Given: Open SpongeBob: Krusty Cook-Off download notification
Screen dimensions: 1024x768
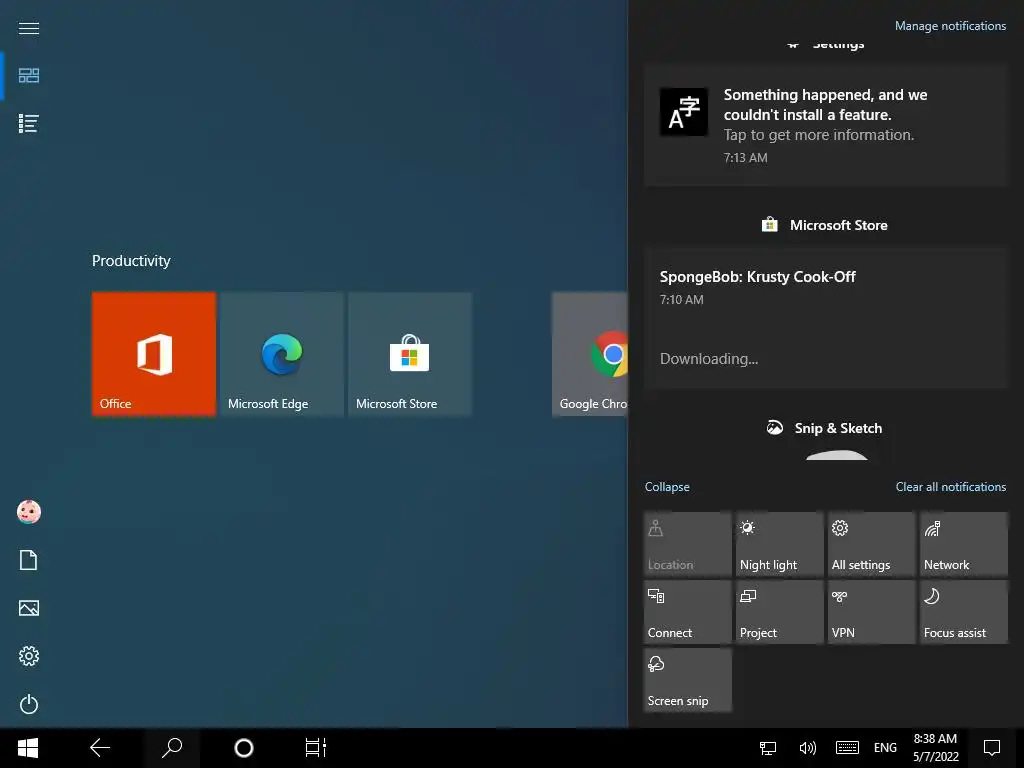Looking at the screenshot, I should (826, 318).
